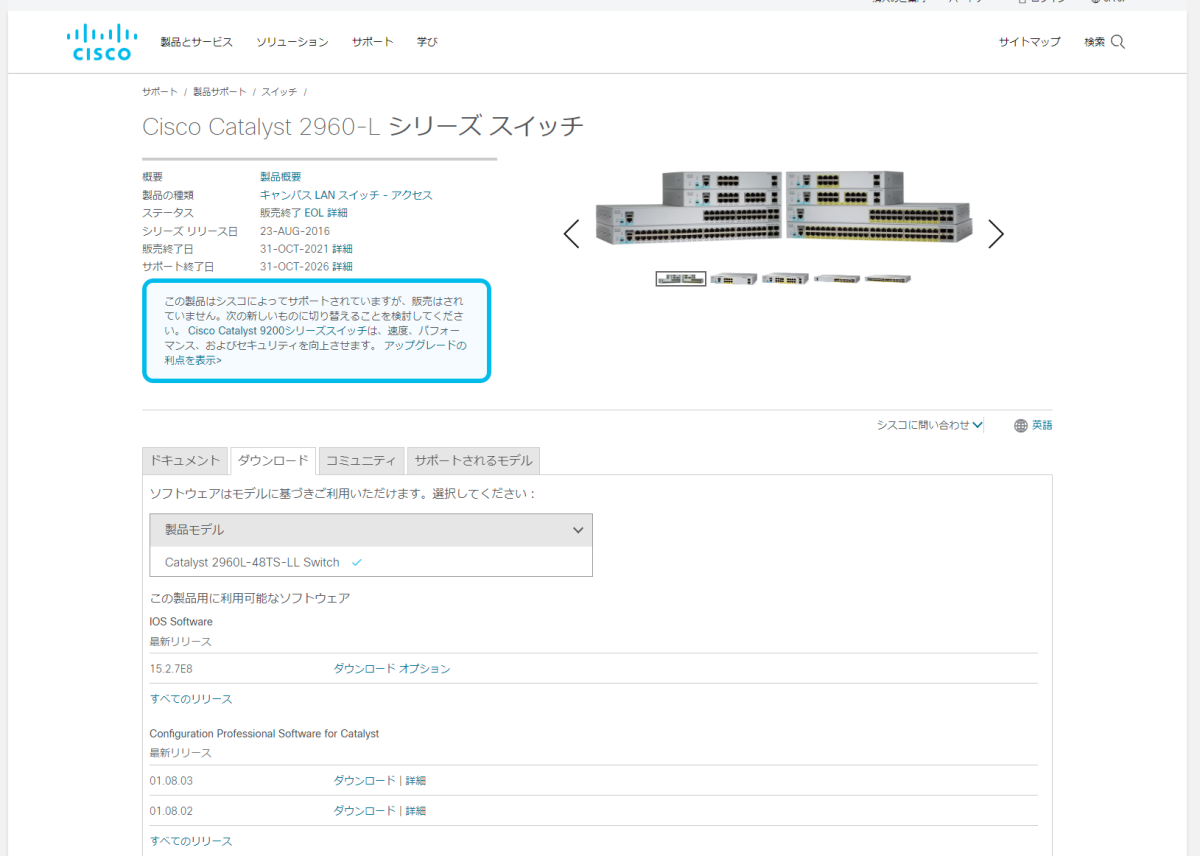Expand the シスコに問い合わせ dropdown
Screen dimensions: 1200x856
(x=929, y=425)
